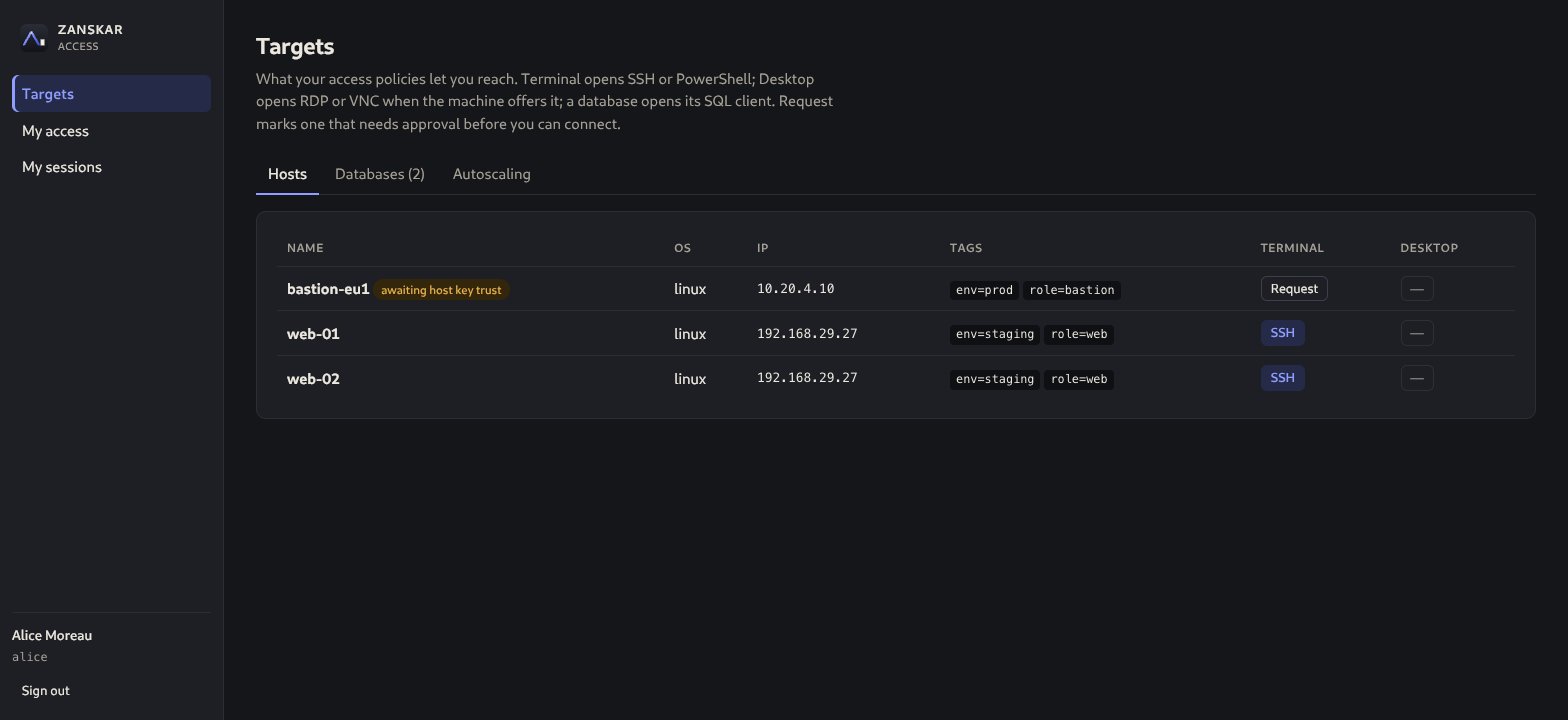This screenshot has width=1568, height=720.
Task: Click the web-01 host name
Action: 313,334
